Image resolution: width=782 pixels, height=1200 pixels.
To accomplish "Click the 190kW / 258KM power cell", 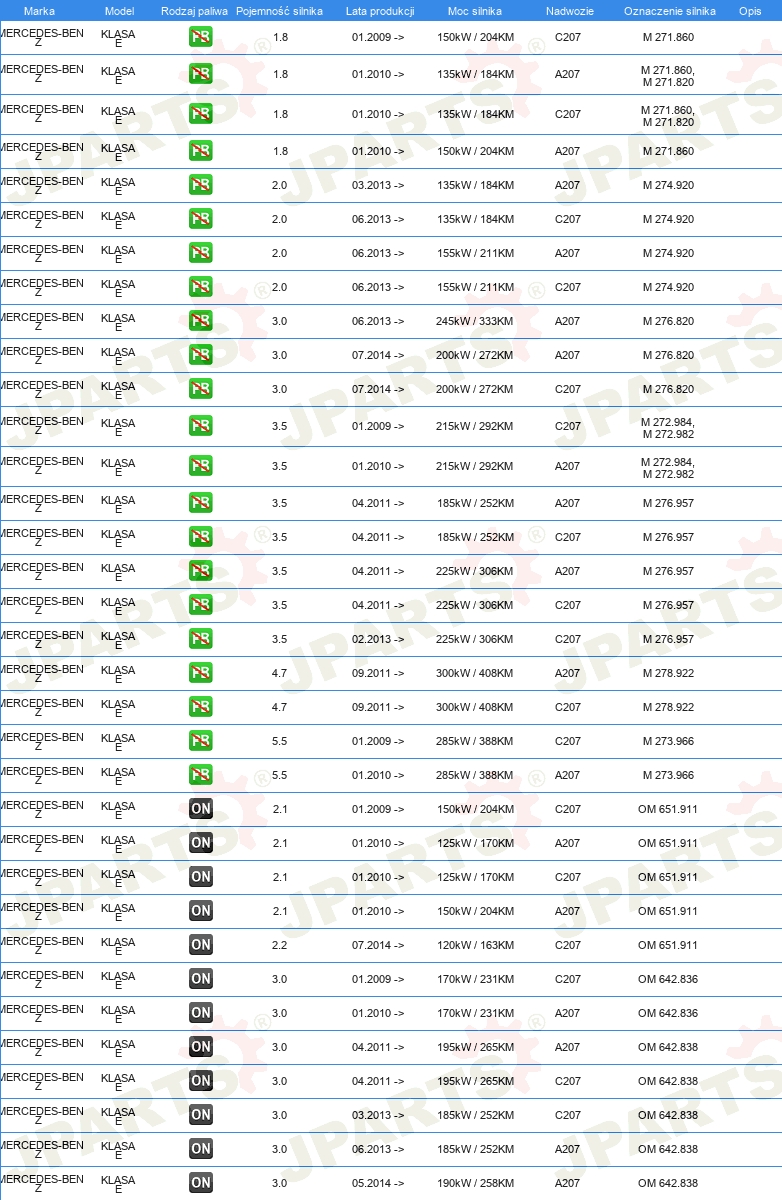I will pos(475,1183).
